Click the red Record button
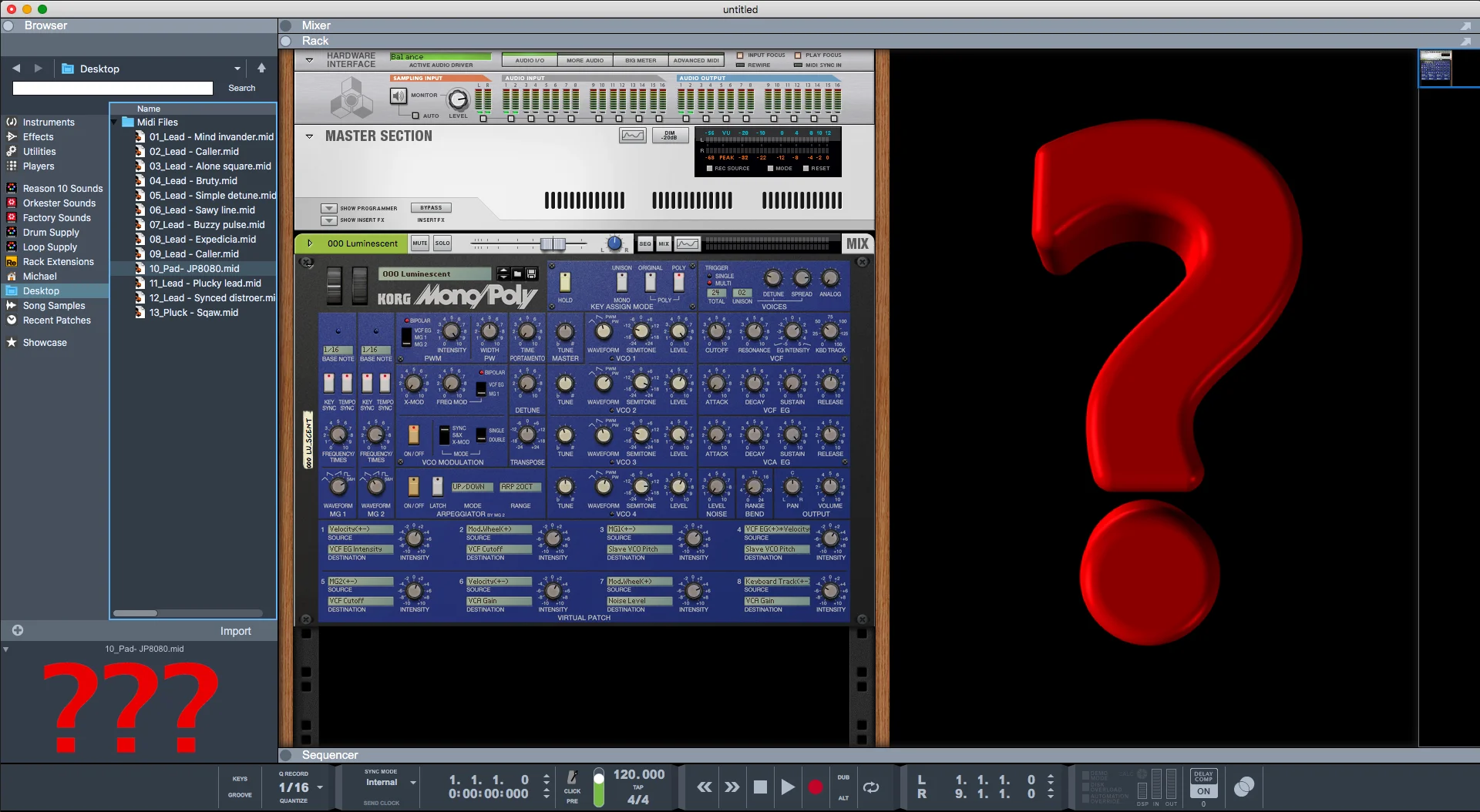Image resolution: width=1480 pixels, height=812 pixels. coord(816,787)
